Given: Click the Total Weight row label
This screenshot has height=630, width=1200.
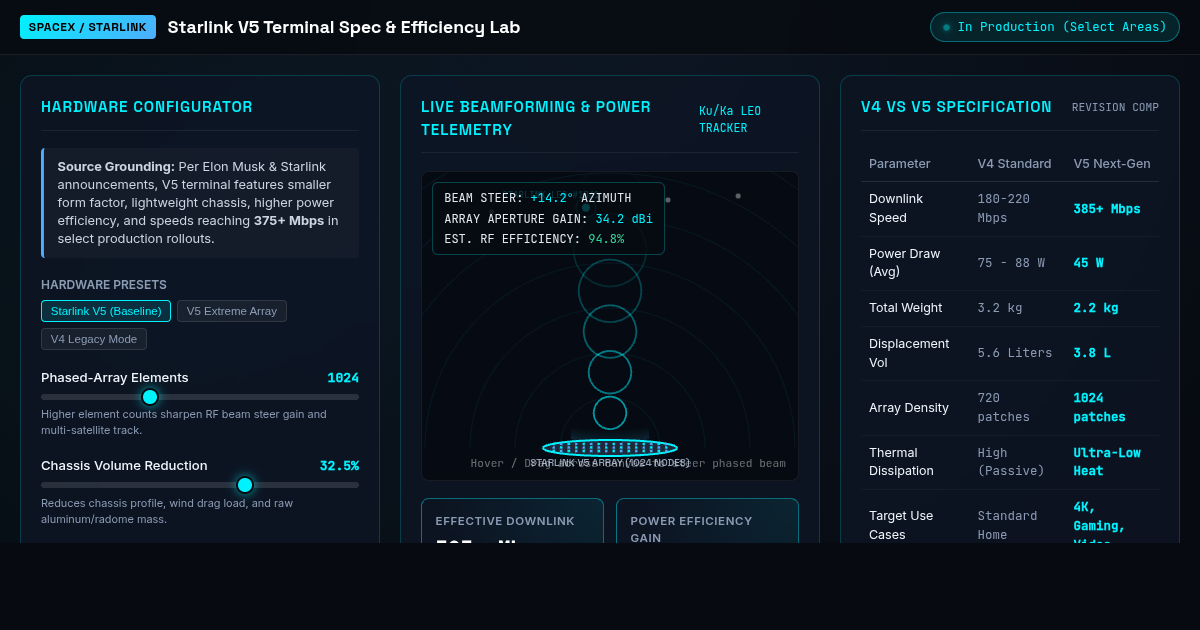Looking at the screenshot, I should tap(905, 308).
